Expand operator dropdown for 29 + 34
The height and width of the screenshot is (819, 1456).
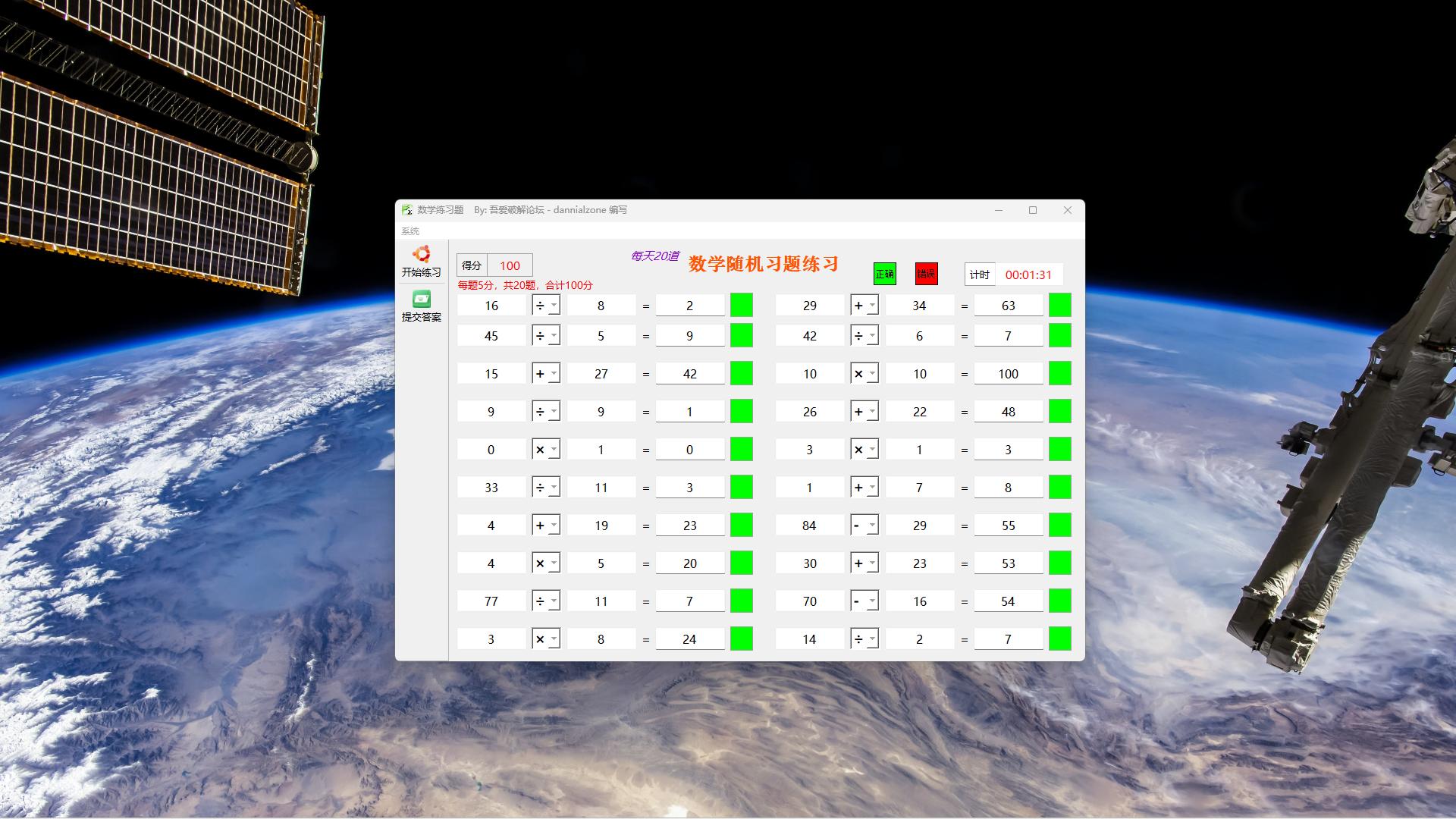pos(872,306)
